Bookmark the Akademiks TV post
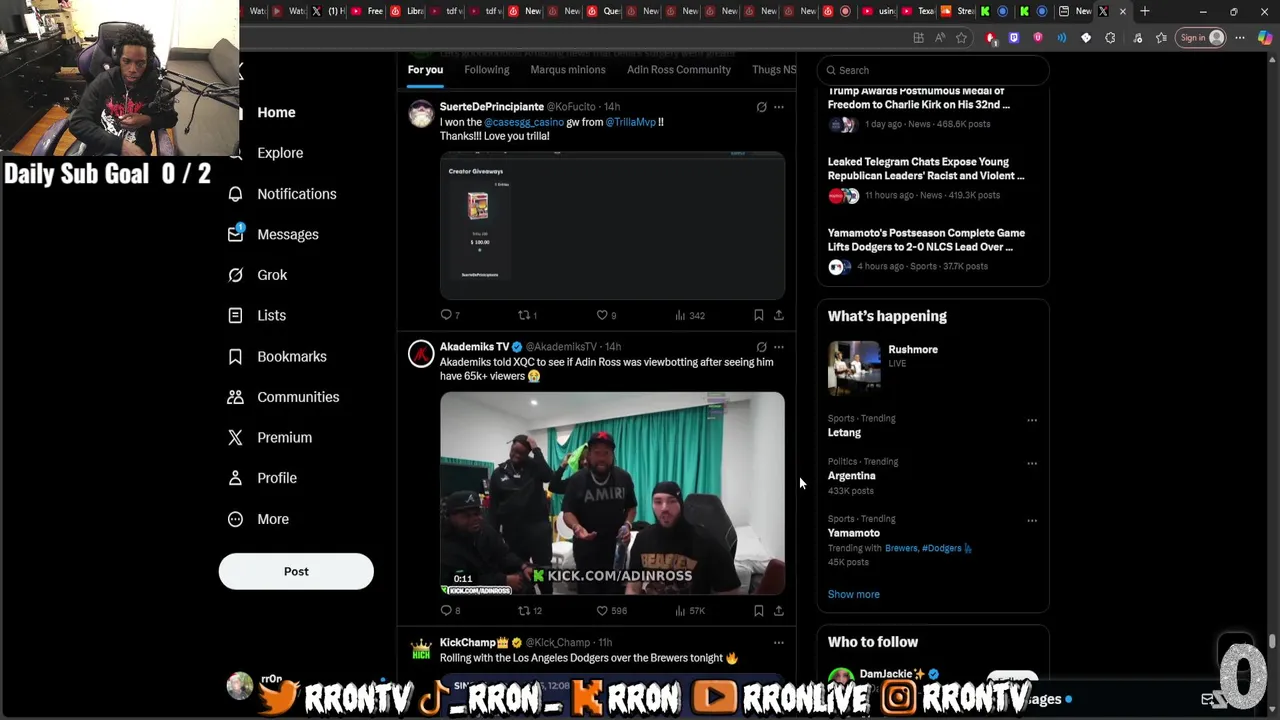 (x=758, y=611)
